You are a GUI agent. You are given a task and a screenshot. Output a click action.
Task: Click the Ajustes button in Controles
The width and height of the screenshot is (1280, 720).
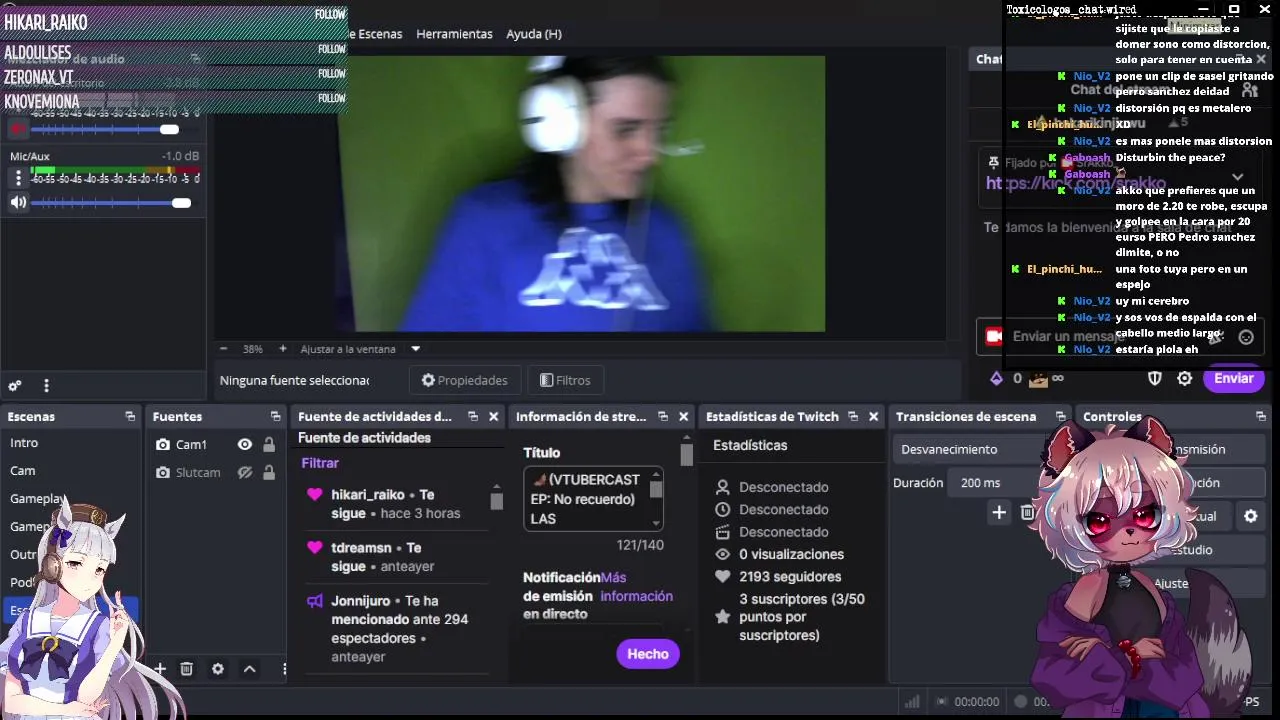[x=1171, y=583]
